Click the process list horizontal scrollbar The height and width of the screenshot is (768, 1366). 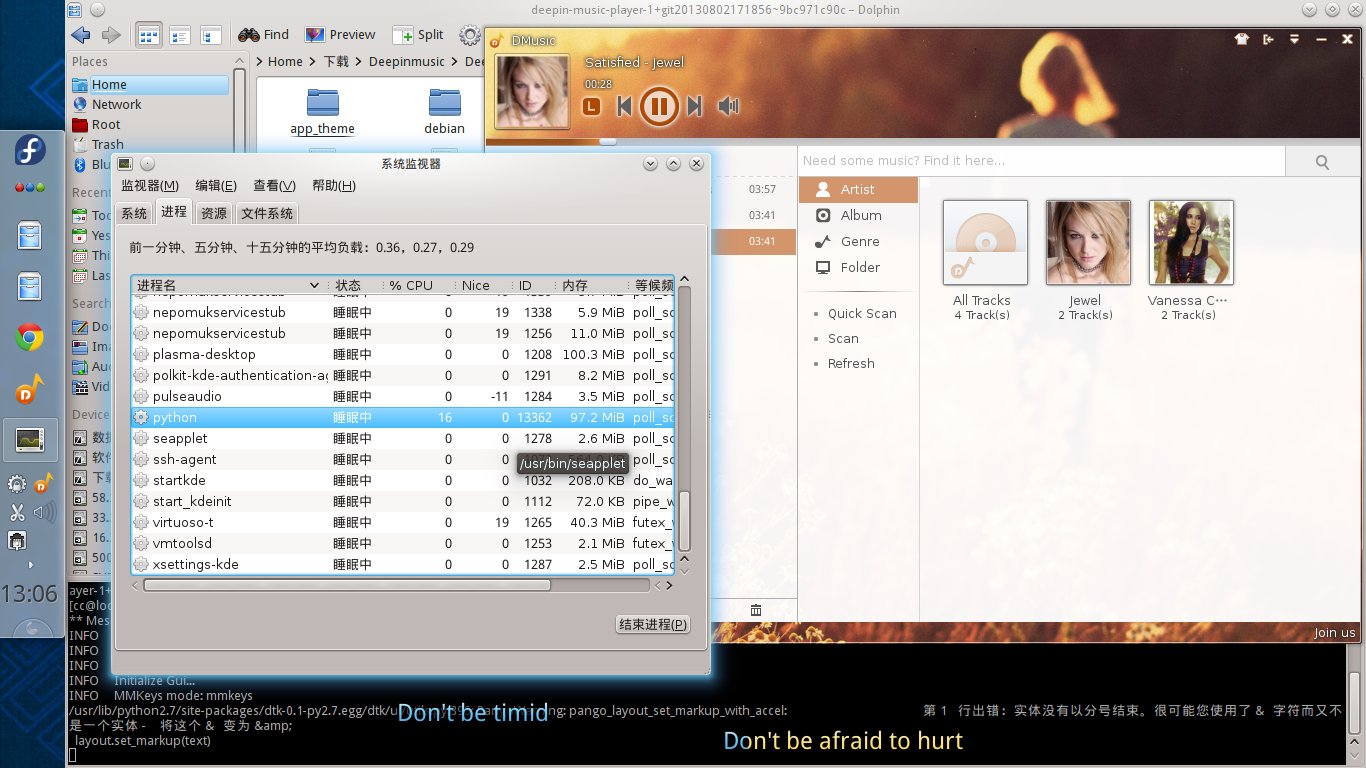pyautogui.click(x=347, y=585)
